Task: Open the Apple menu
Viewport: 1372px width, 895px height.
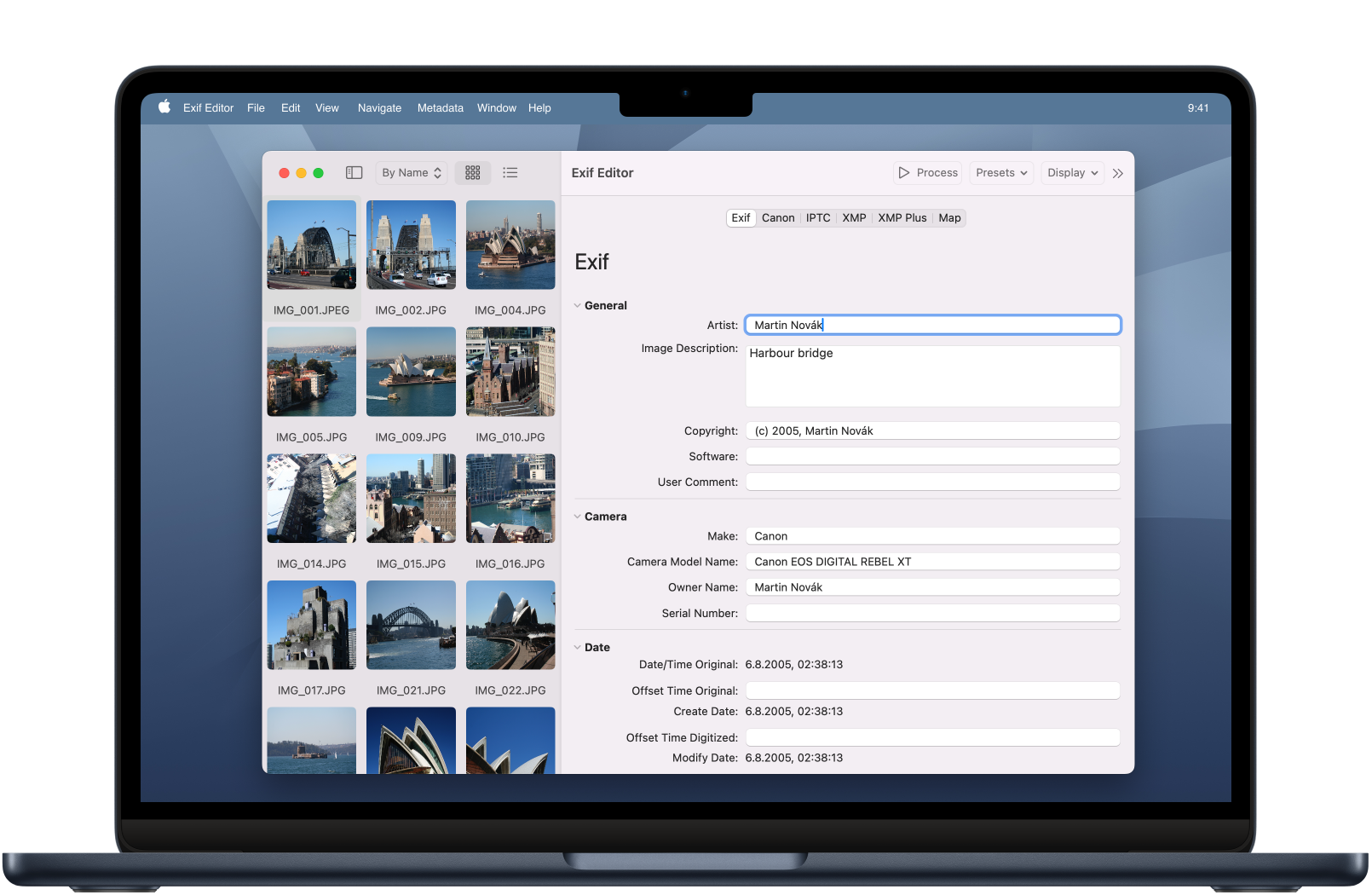Action: 163,107
